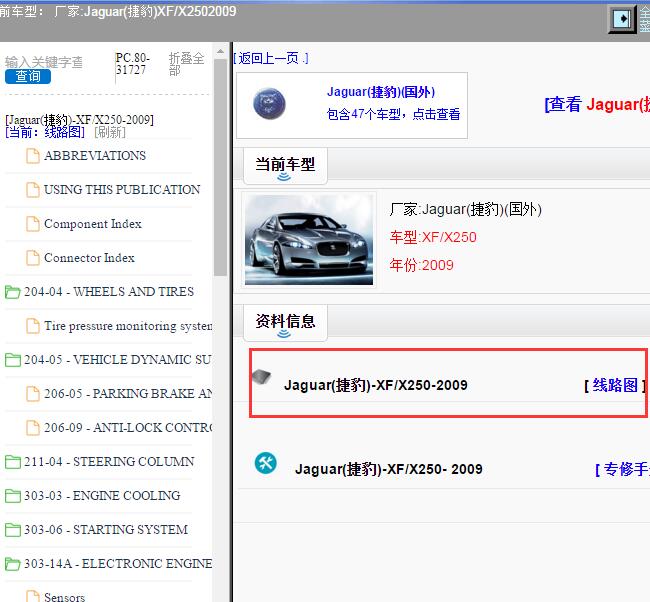Click the 当前：线路图 link
Image resolution: width=650 pixels, height=602 pixels.
45,132
